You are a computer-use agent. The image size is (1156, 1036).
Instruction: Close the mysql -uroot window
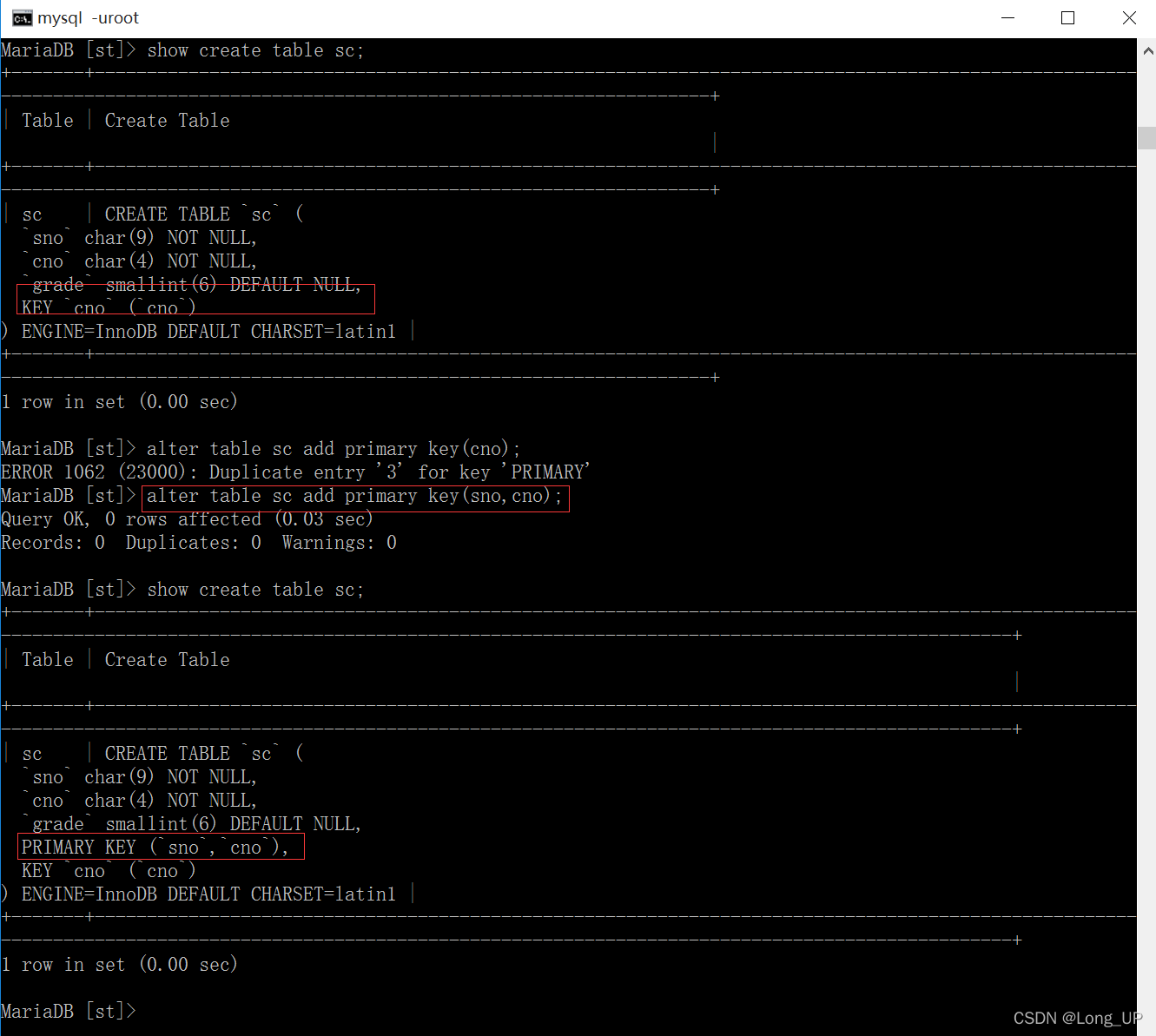click(1128, 18)
